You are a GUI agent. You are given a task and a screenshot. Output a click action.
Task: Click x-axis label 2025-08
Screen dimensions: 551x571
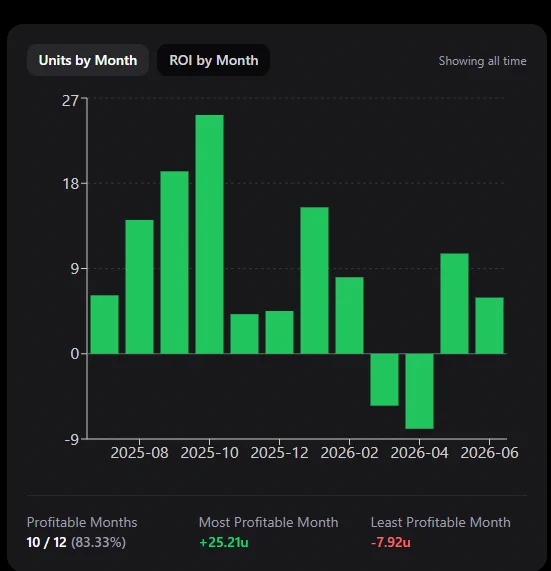point(139,453)
